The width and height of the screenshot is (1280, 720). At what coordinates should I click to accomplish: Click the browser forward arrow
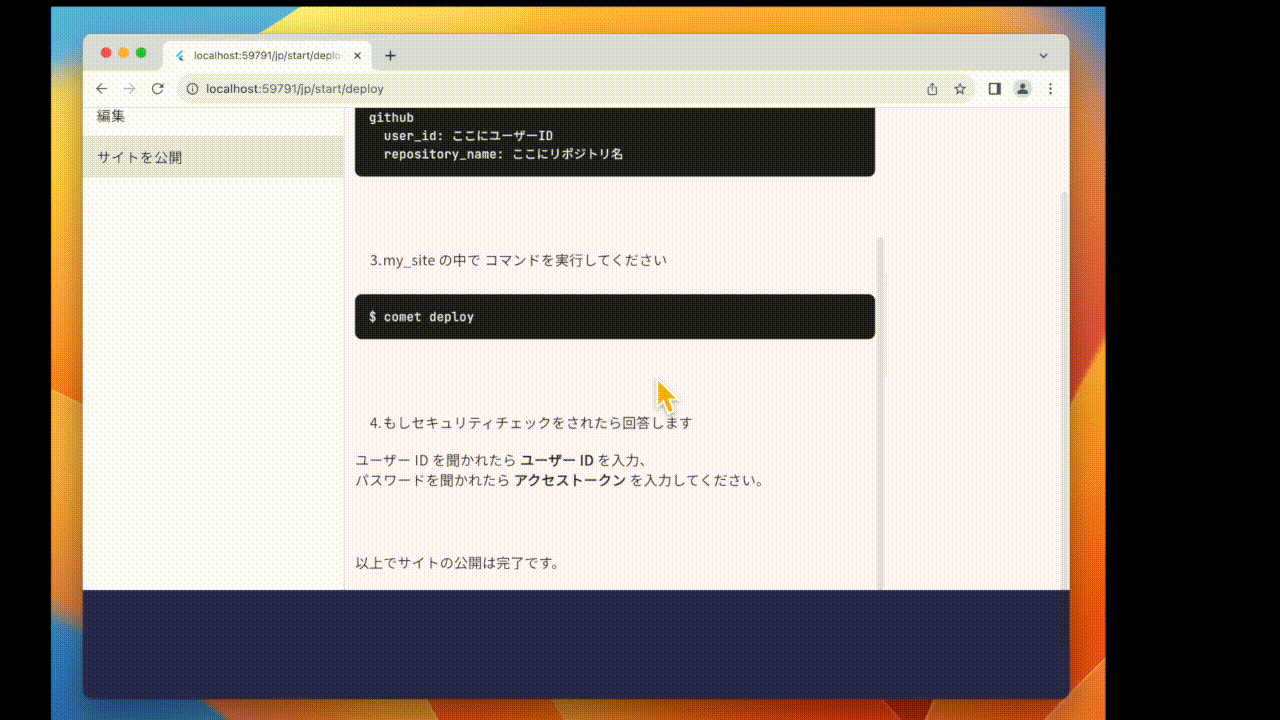point(129,89)
